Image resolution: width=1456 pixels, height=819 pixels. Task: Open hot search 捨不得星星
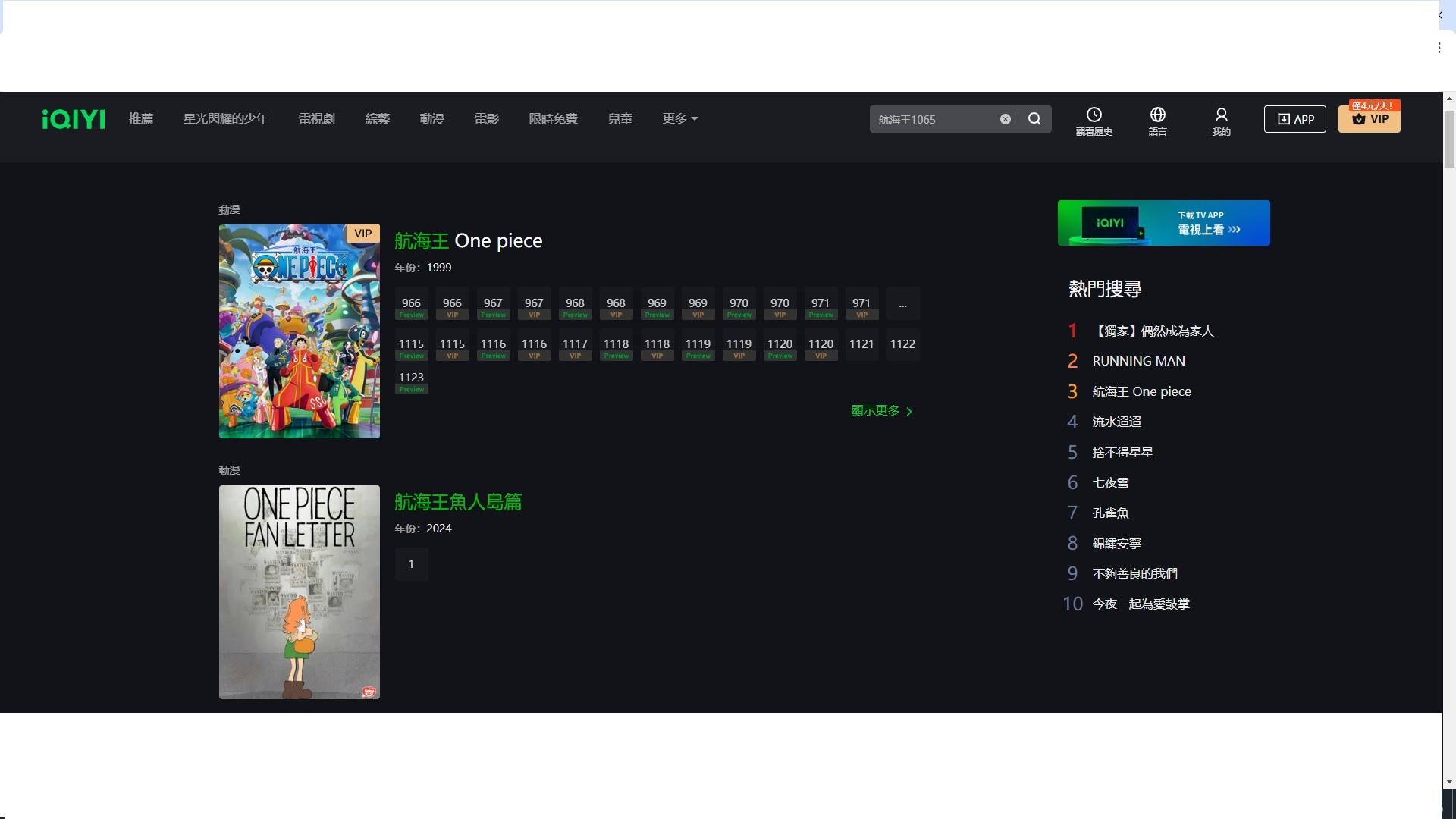(x=1122, y=453)
